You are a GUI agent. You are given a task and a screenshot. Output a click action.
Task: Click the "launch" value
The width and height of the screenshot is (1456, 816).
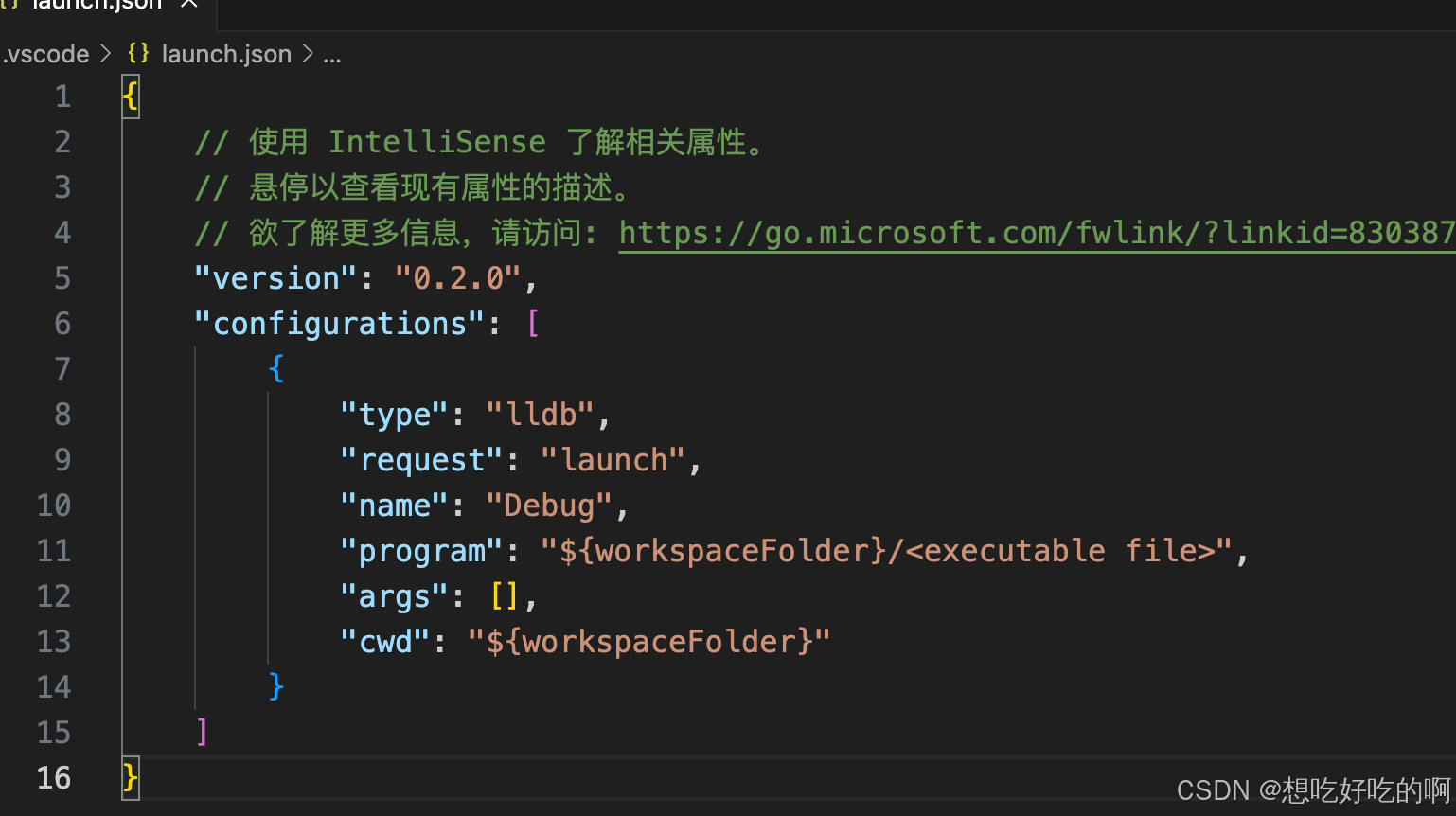point(613,460)
